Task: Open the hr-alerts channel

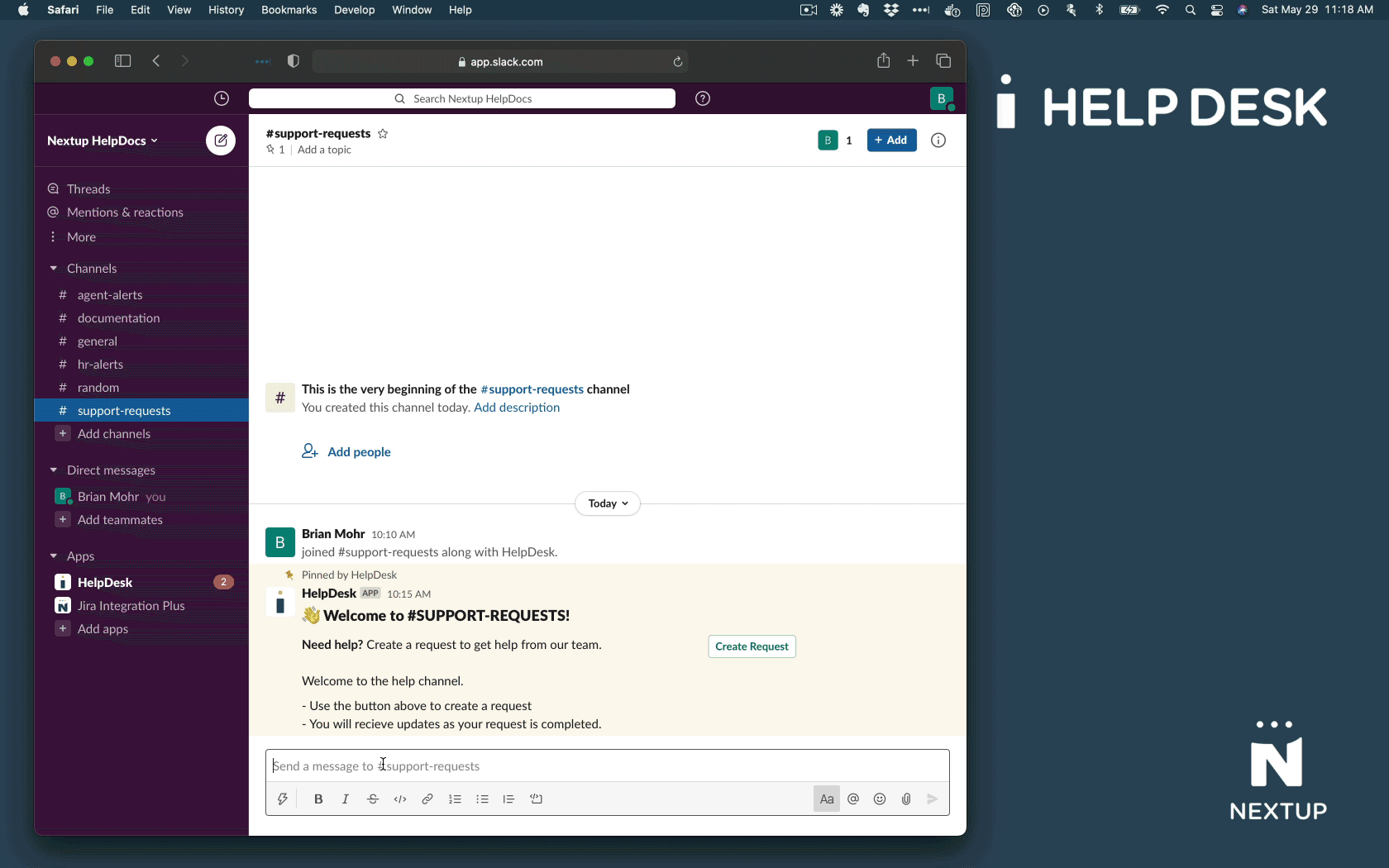Action: pos(141,365)
